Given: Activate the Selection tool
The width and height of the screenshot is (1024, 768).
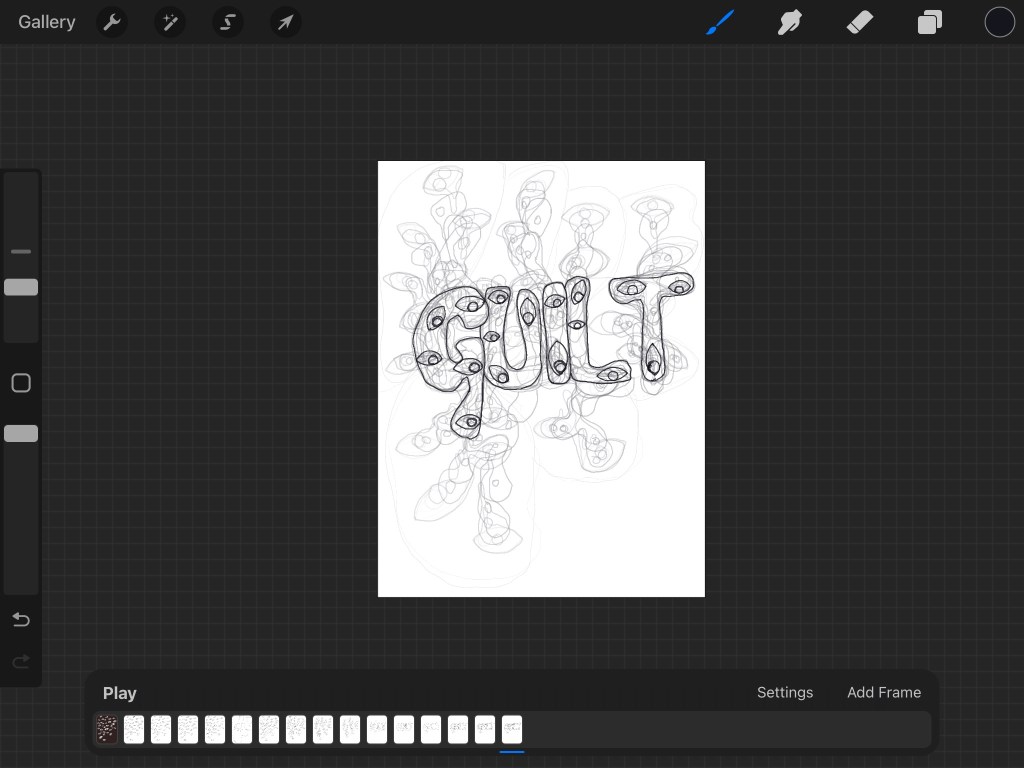Looking at the screenshot, I should (x=228, y=22).
